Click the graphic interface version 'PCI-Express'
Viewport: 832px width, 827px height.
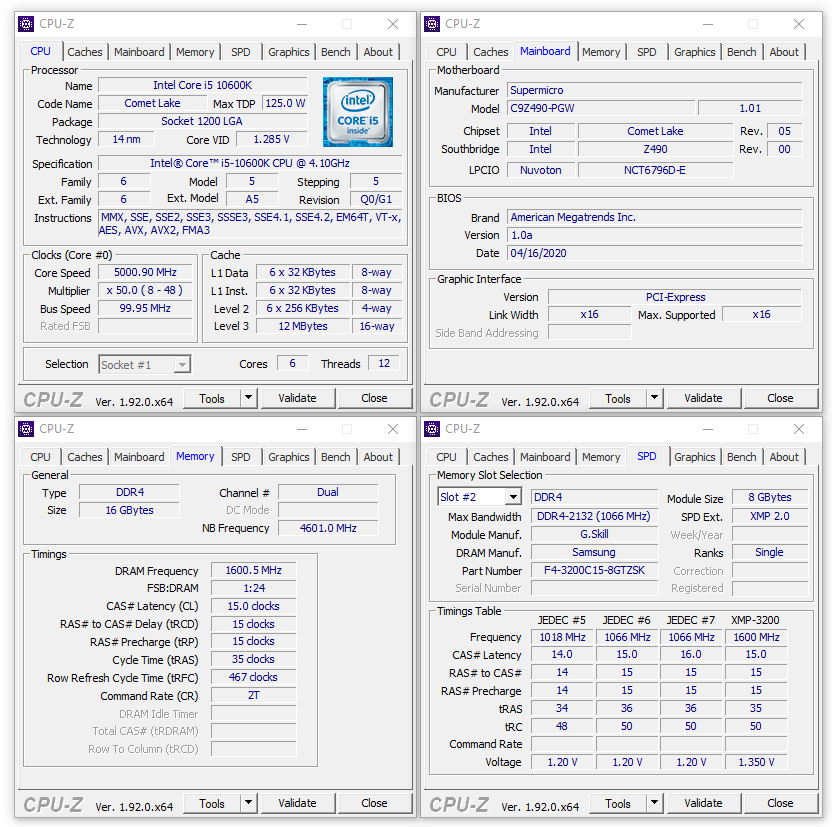(x=675, y=297)
